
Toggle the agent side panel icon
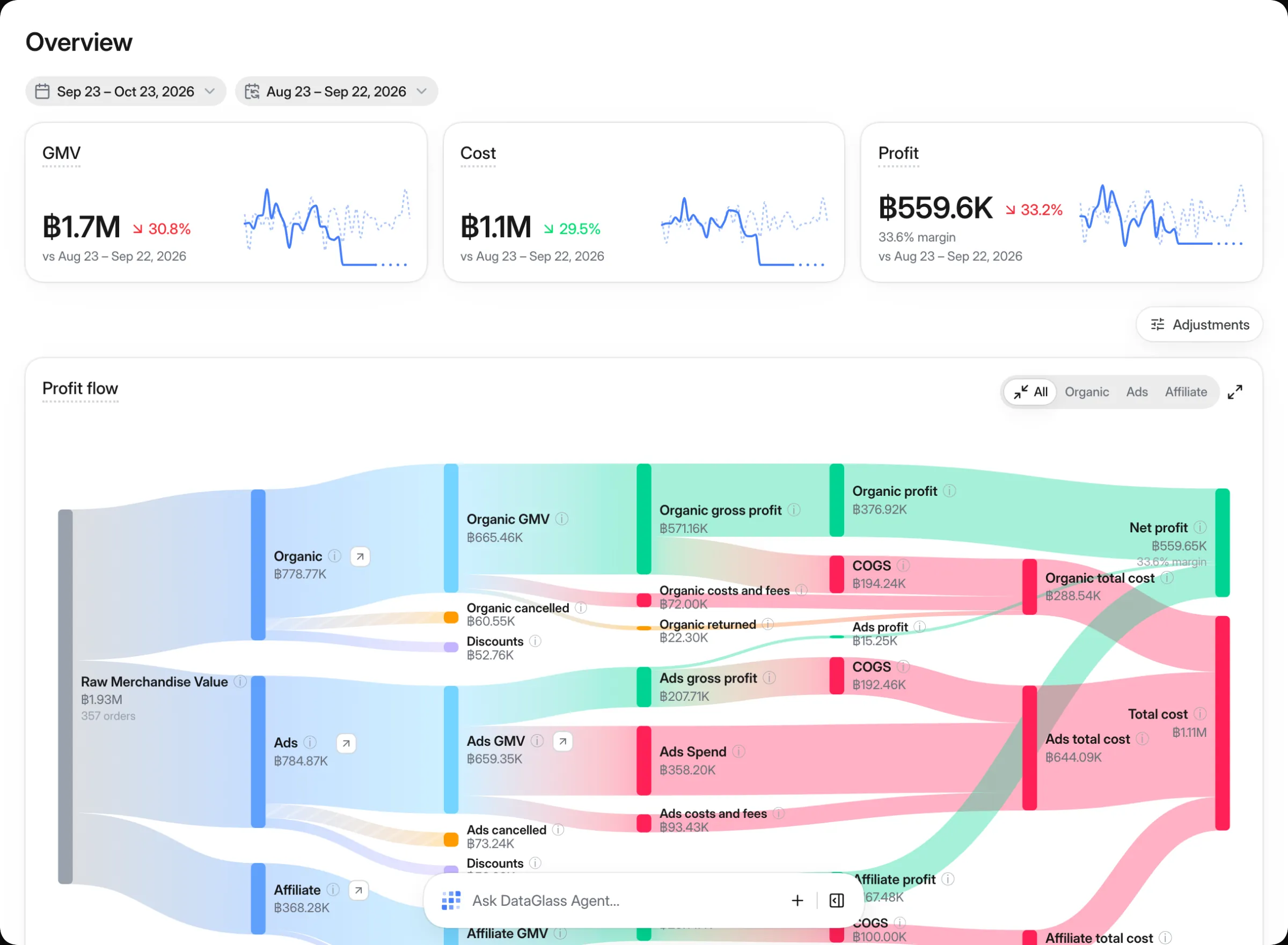[837, 902]
